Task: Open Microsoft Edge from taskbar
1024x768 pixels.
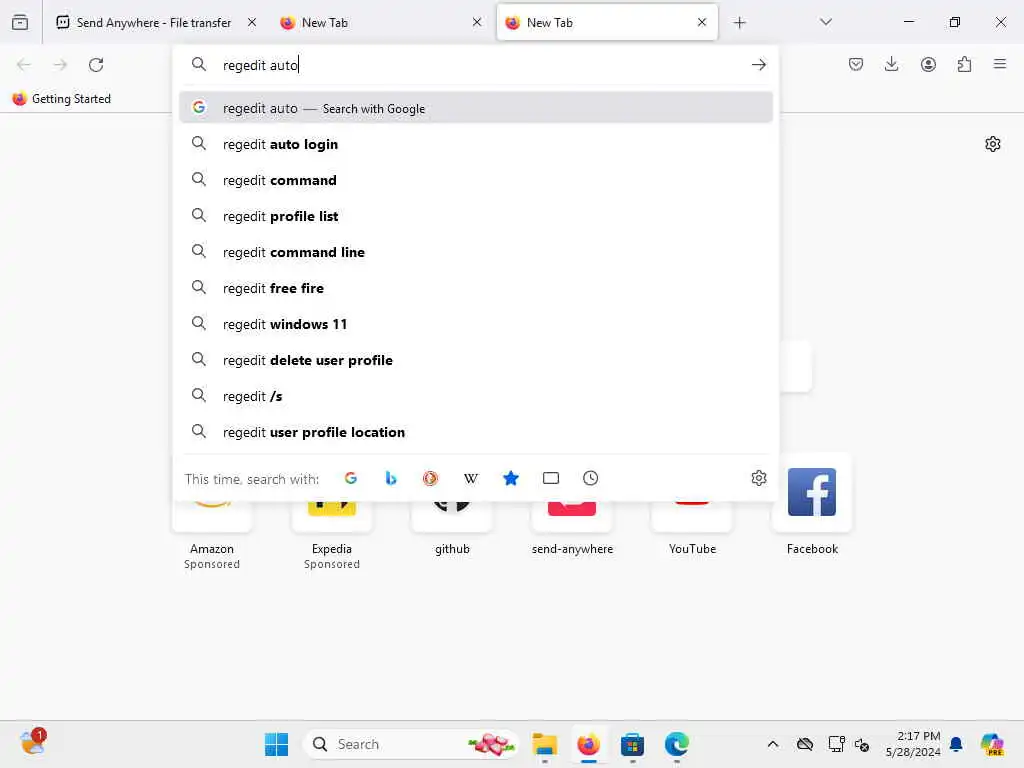Action: (x=677, y=744)
